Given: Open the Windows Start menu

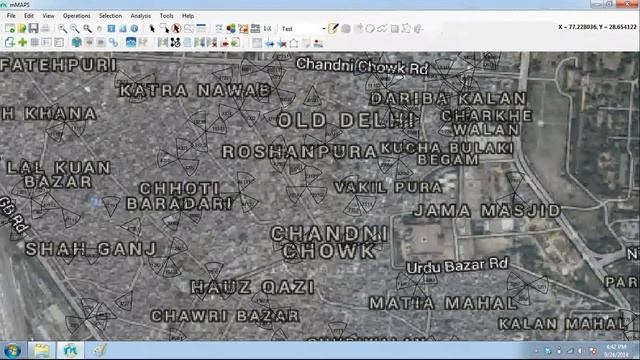Looking at the screenshot, I should pos(12,351).
